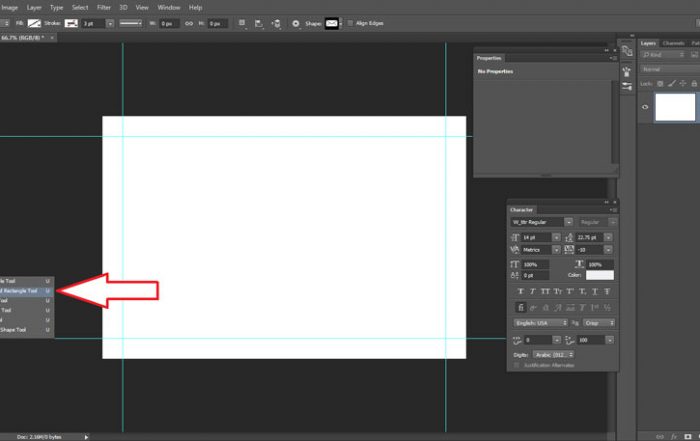Image resolution: width=700 pixels, height=441 pixels.
Task: Open the stroke line style dropdown
Action: pos(131,23)
